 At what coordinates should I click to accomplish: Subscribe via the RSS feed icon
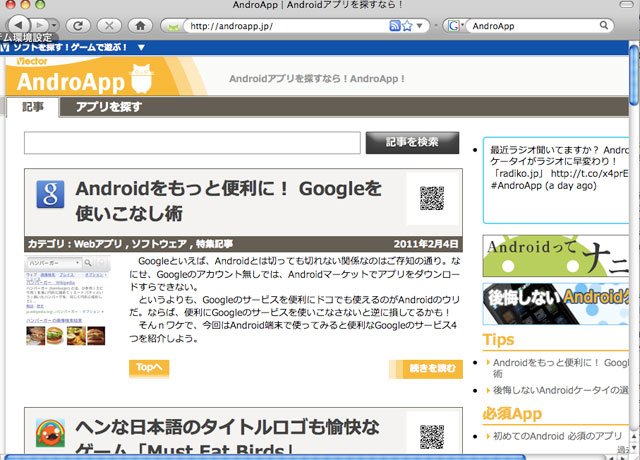(394, 26)
